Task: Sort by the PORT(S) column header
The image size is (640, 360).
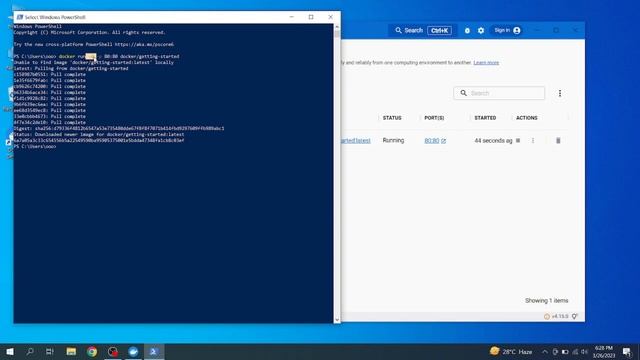Action: 434,118
